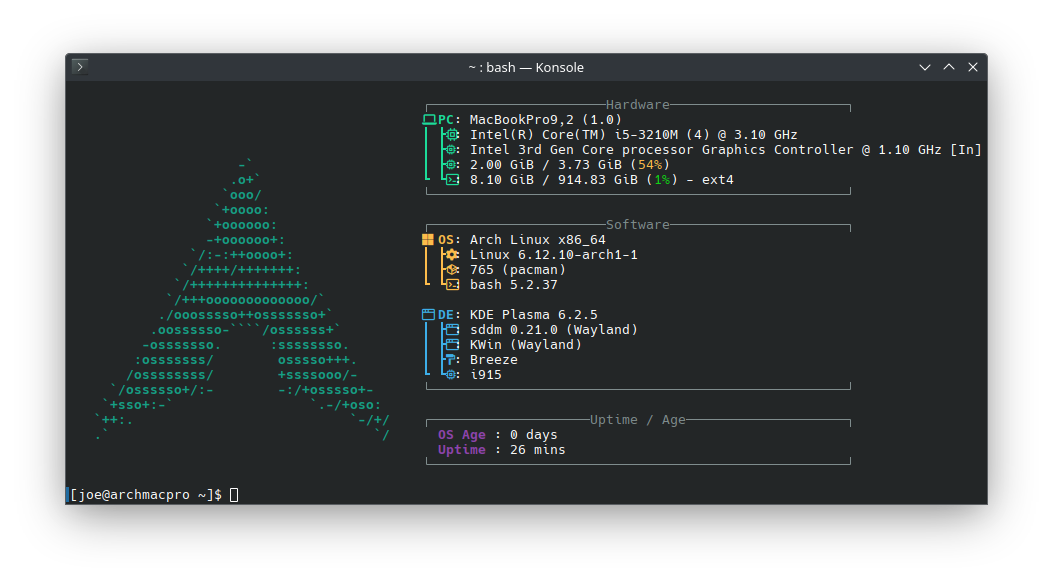Image resolution: width=1053 pixels, height=582 pixels.
Task: Click the '~ : bash — Konsole' window title
Action: [525, 67]
